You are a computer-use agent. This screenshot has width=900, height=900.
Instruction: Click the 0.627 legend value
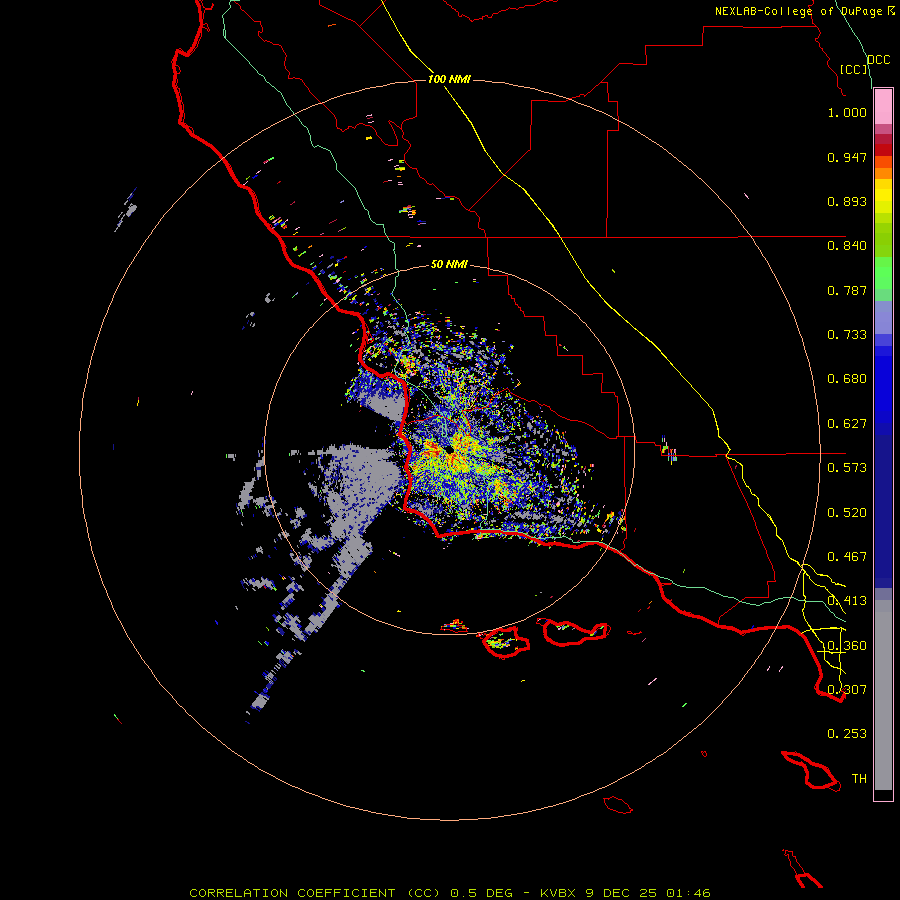pos(847,424)
